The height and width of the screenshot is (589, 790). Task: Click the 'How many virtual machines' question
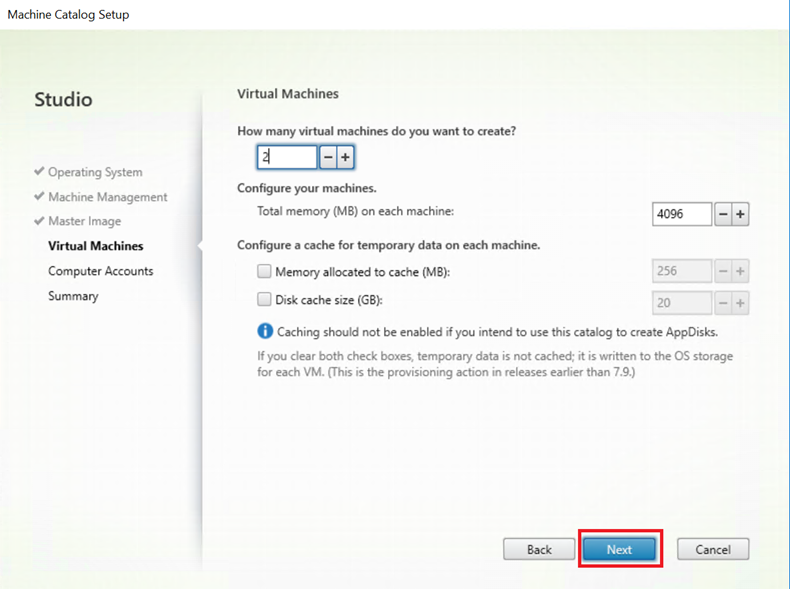(x=376, y=132)
